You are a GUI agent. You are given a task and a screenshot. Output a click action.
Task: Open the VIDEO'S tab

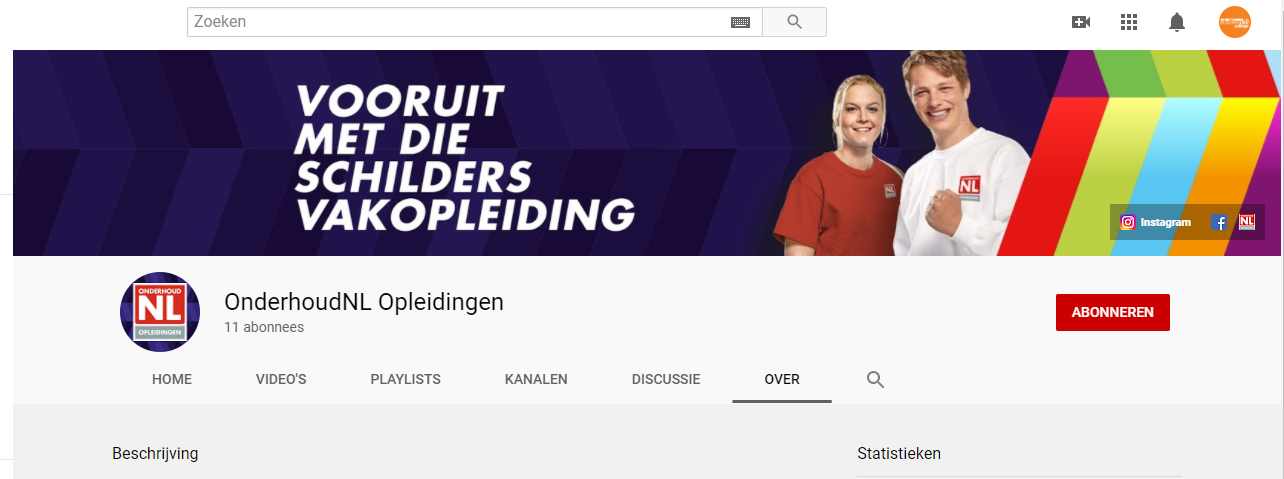pyautogui.click(x=281, y=380)
